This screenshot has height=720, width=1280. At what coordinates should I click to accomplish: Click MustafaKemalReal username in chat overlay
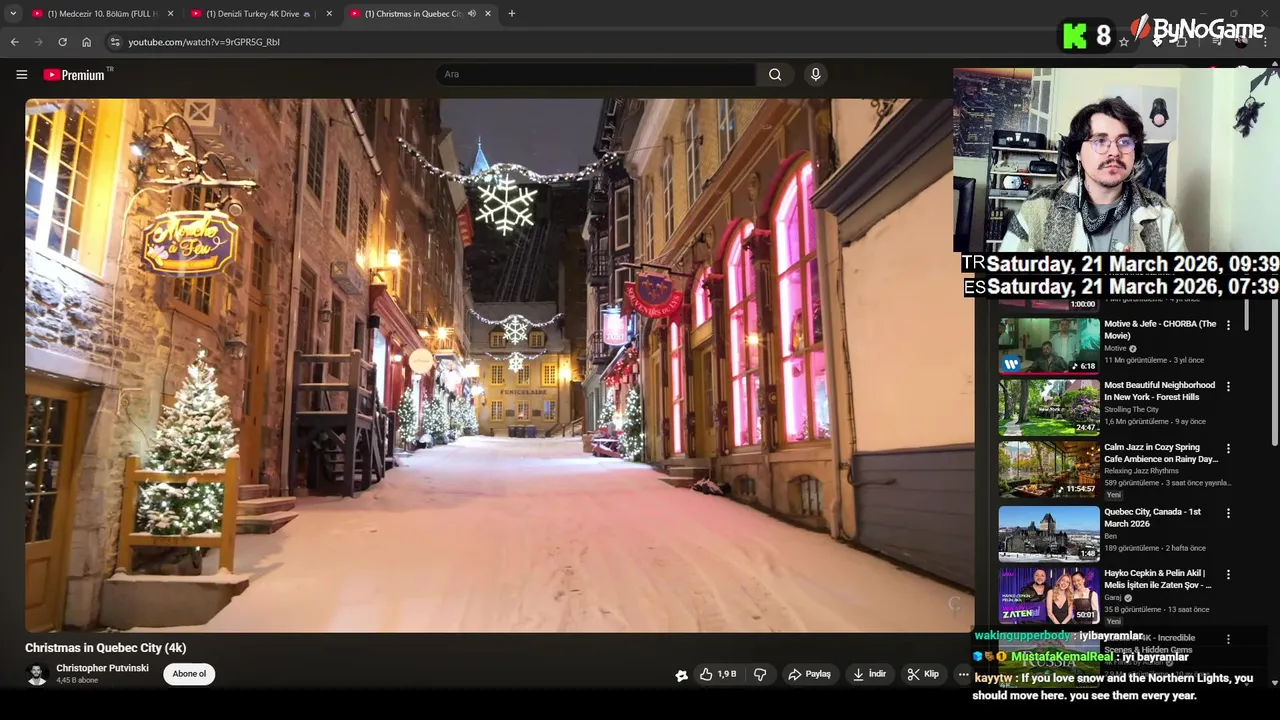1062,657
